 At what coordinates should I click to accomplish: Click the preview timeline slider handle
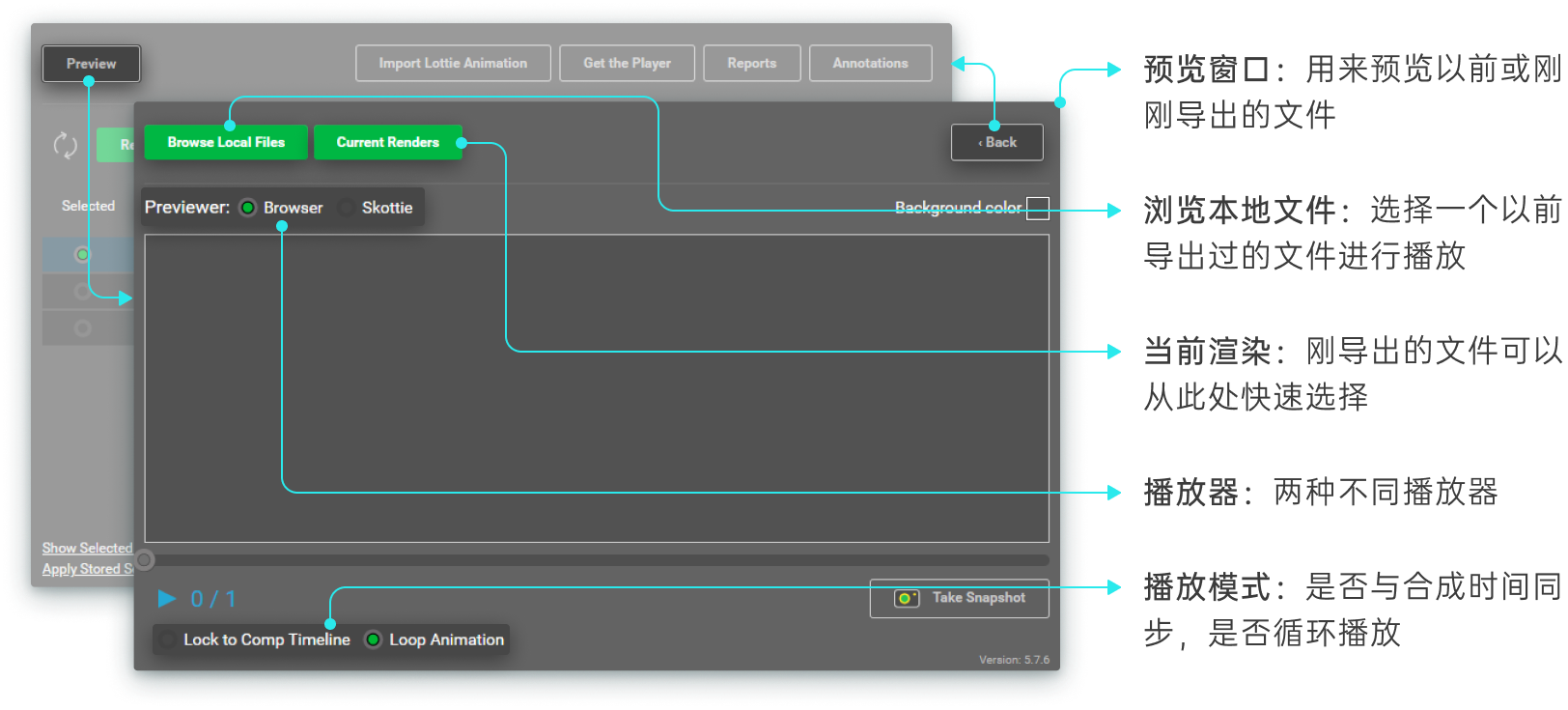pos(145,559)
